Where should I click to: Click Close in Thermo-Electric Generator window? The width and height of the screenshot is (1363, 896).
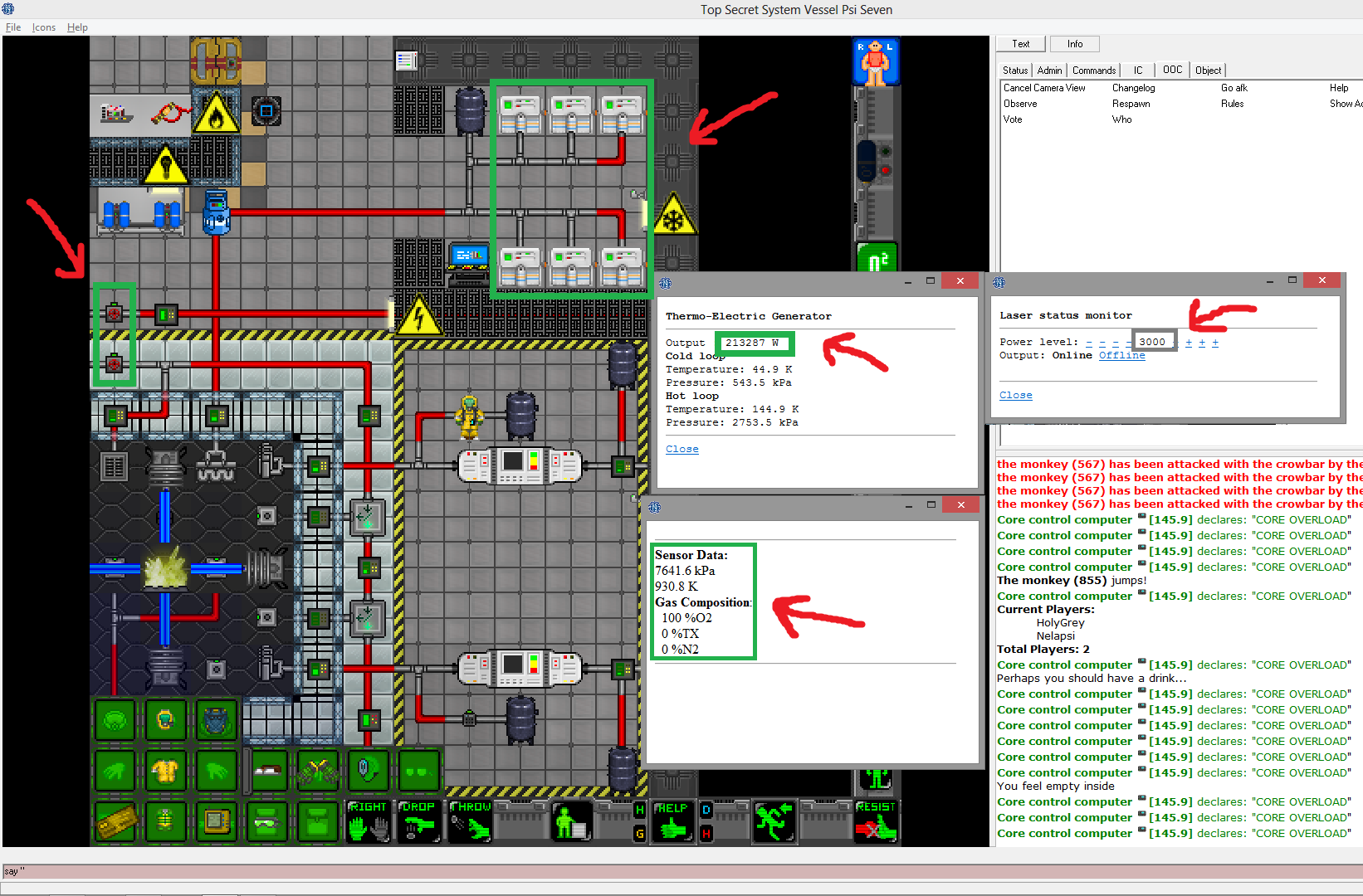tap(682, 449)
